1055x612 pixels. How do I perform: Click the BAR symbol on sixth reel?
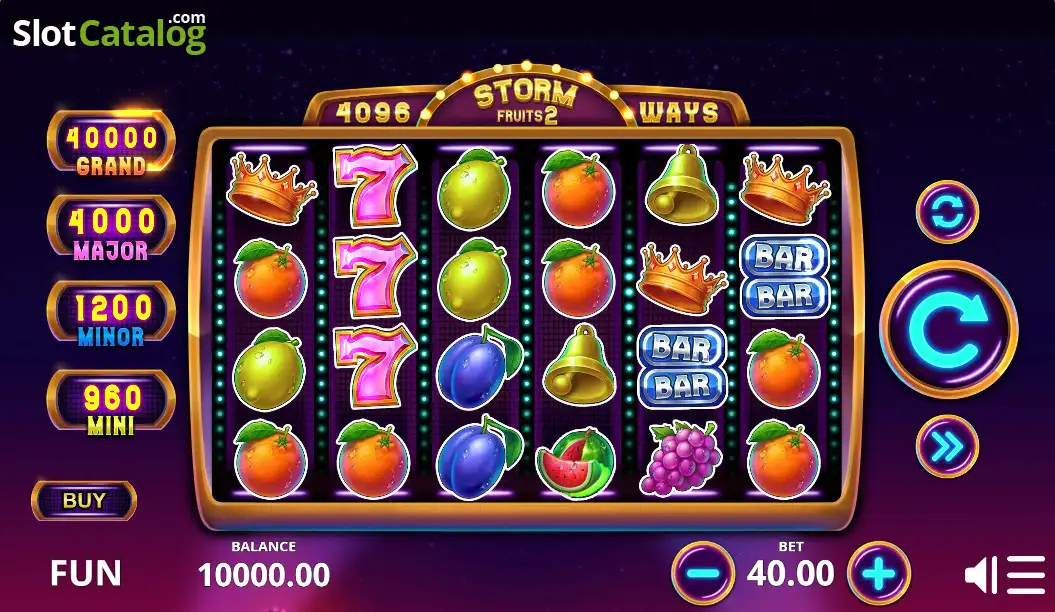785,276
